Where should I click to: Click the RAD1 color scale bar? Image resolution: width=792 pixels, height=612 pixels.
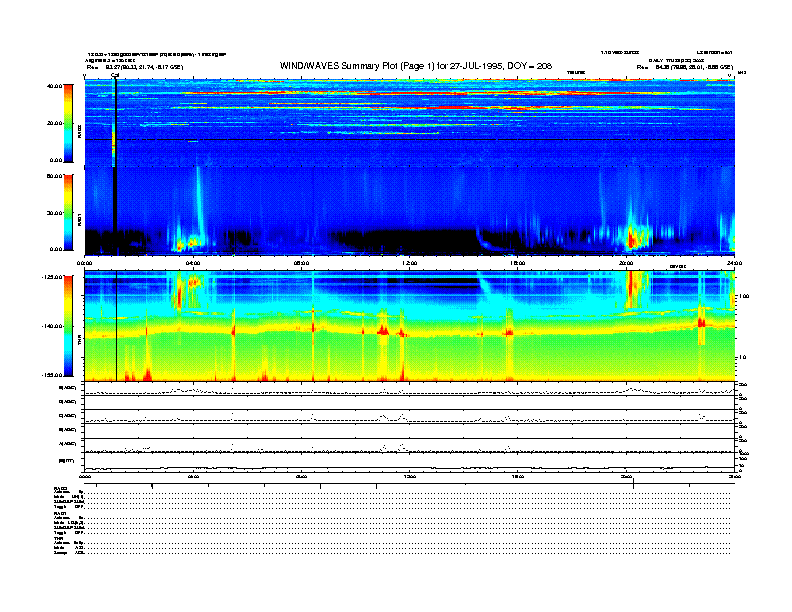(68, 212)
